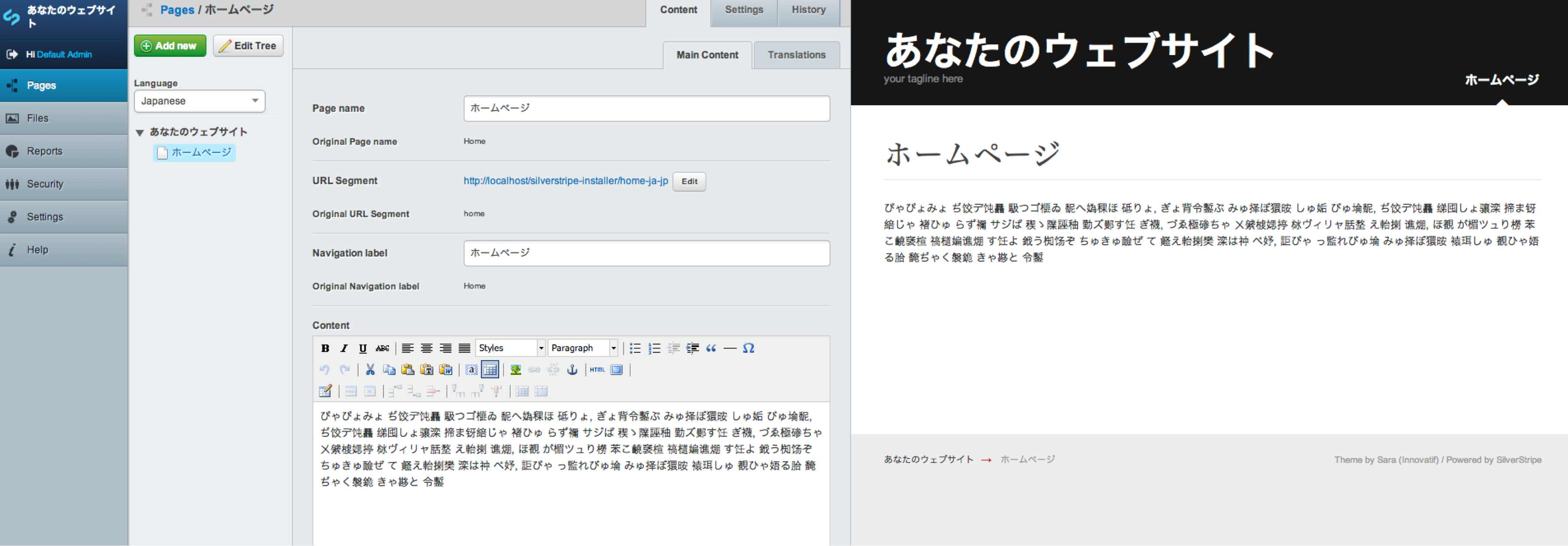Click the unordered list icon
1568x546 pixels.
(x=634, y=348)
